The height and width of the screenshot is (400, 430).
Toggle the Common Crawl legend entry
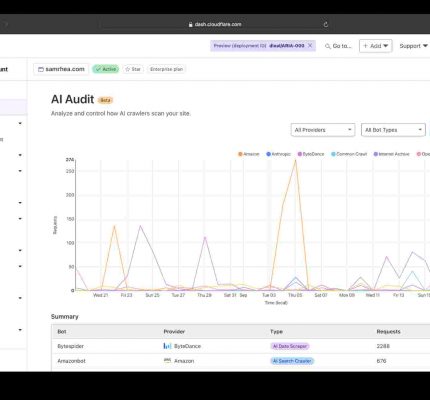coord(349,154)
